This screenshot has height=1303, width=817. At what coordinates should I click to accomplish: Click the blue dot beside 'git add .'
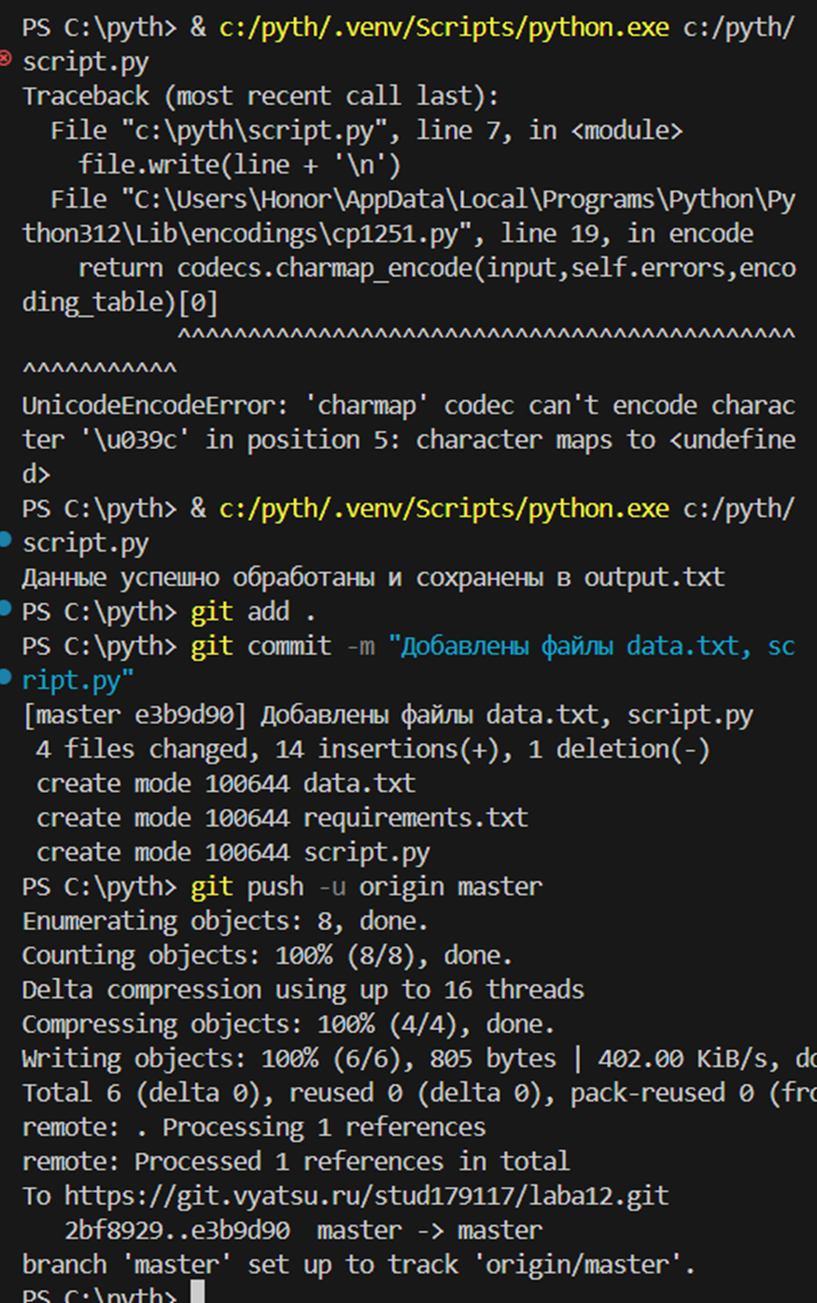[x=6, y=608]
